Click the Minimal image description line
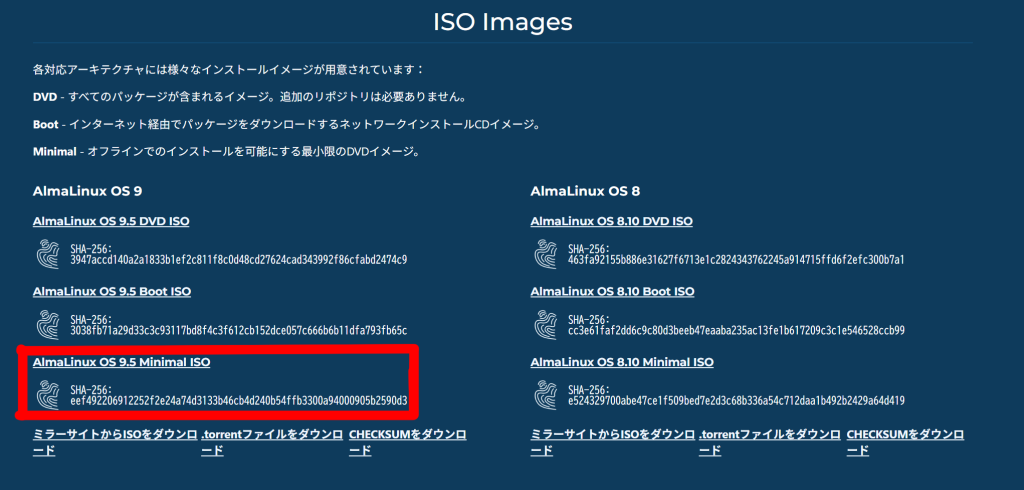The width and height of the screenshot is (1024, 490). [225, 152]
